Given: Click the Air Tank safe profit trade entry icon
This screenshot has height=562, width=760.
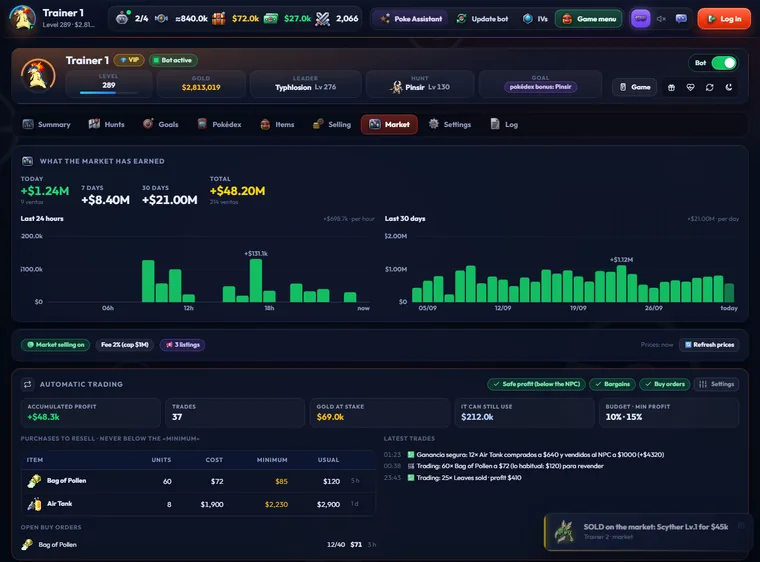Looking at the screenshot, I should (411, 455).
